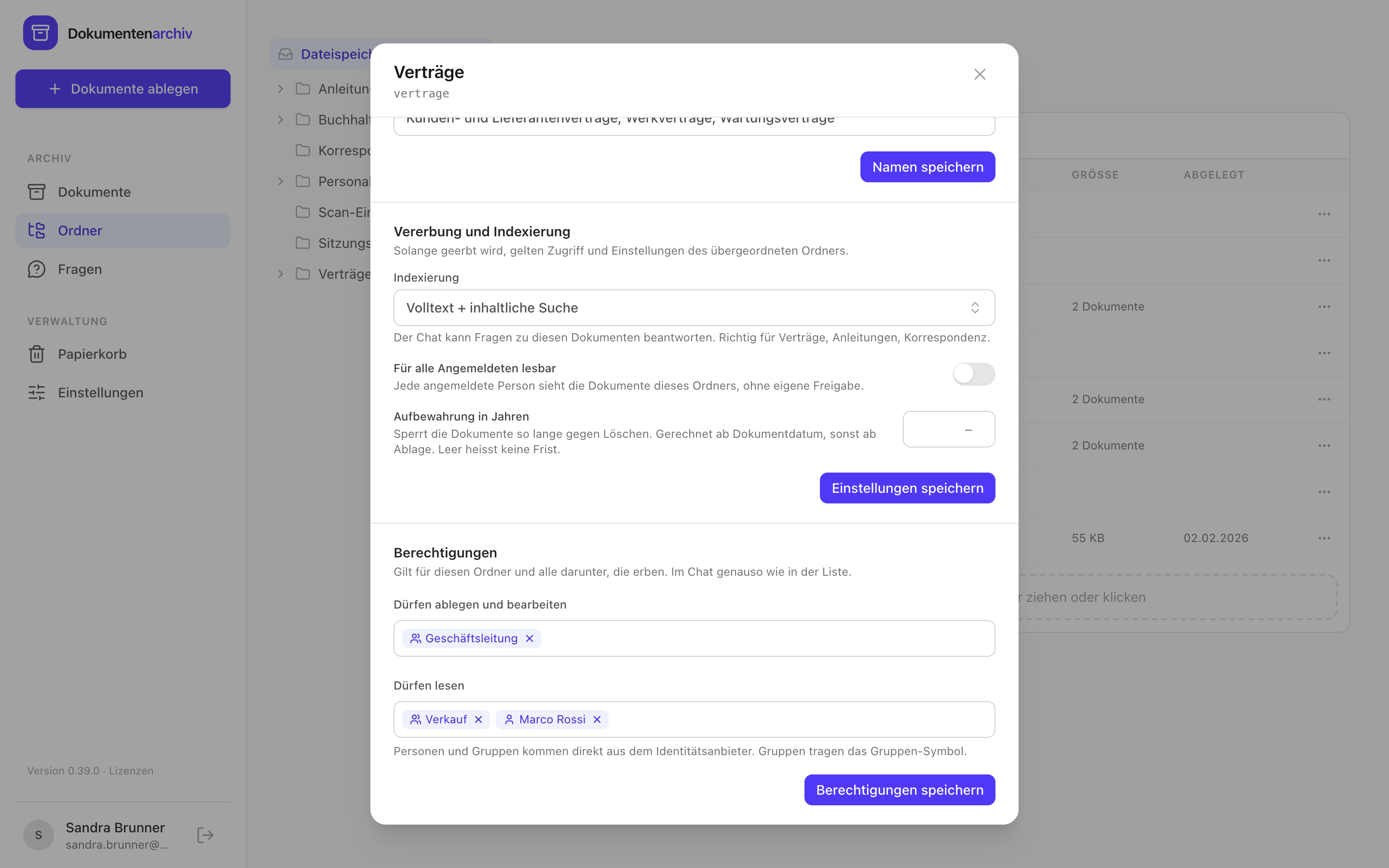
Task: Click the Dokumentenarchiv logo icon
Action: [40, 33]
